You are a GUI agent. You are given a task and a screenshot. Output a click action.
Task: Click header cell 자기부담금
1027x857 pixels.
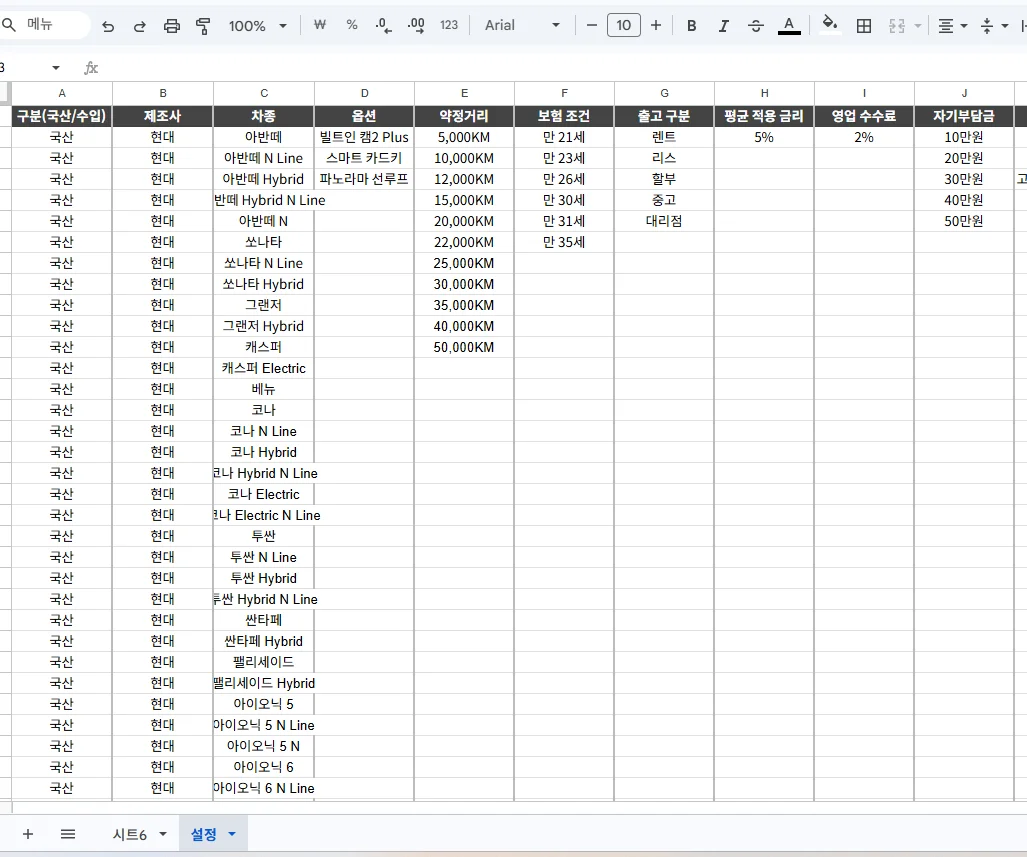coord(964,116)
